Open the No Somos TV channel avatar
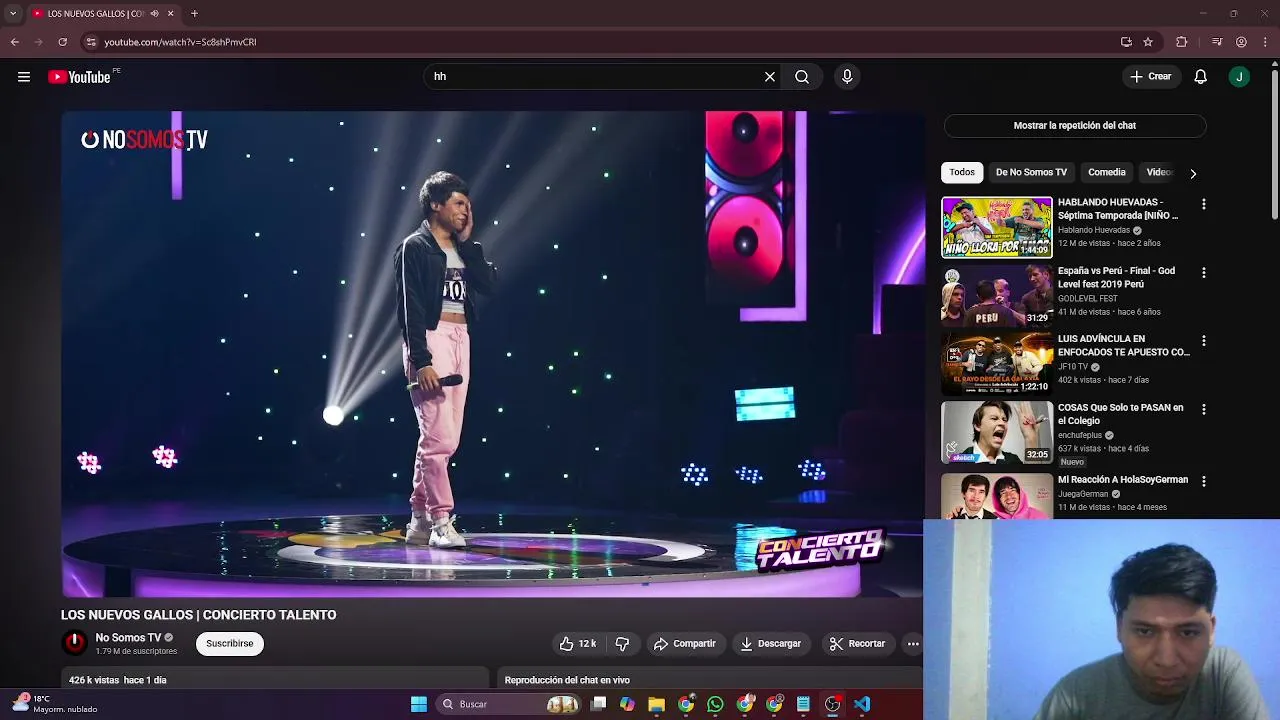Screen dimensions: 1280x720 pyautogui.click(x=74, y=643)
